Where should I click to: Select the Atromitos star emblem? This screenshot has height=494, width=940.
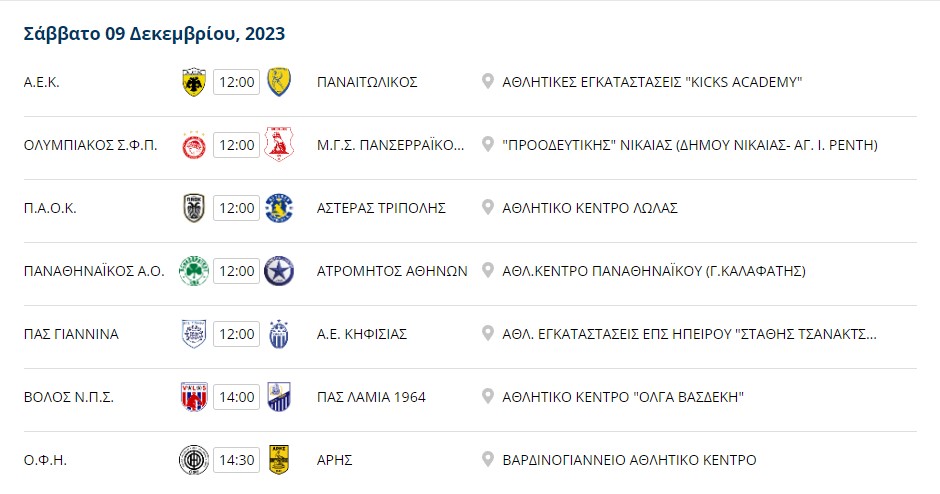pos(279,271)
